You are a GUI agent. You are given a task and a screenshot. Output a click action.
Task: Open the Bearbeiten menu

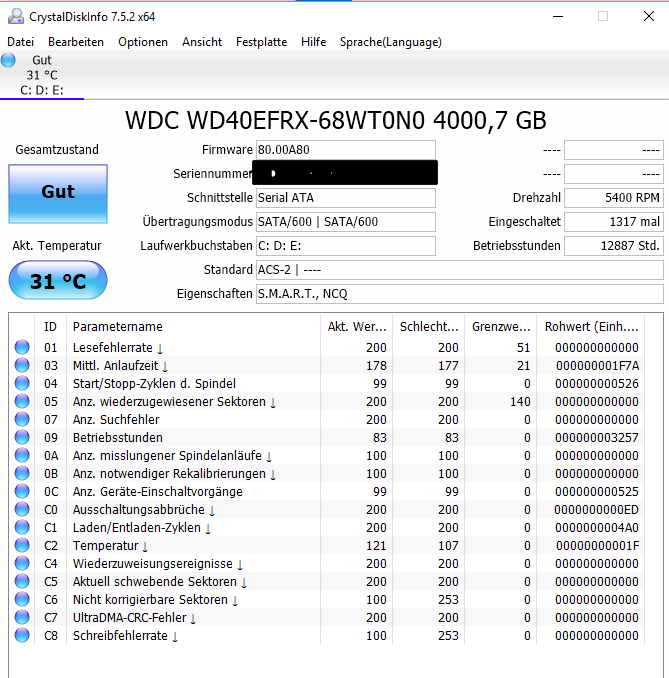tap(76, 42)
